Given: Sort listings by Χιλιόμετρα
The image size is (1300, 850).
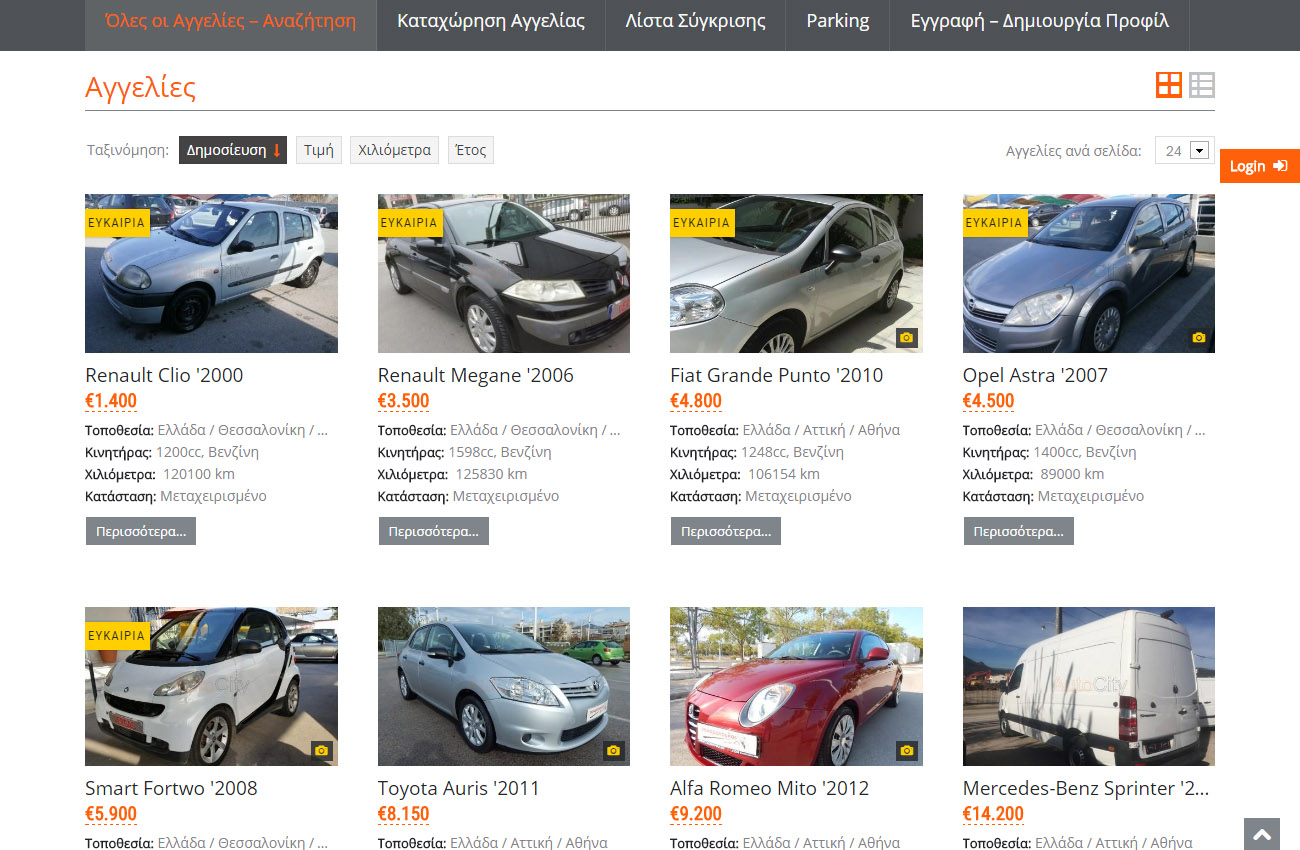Looking at the screenshot, I should [x=395, y=150].
